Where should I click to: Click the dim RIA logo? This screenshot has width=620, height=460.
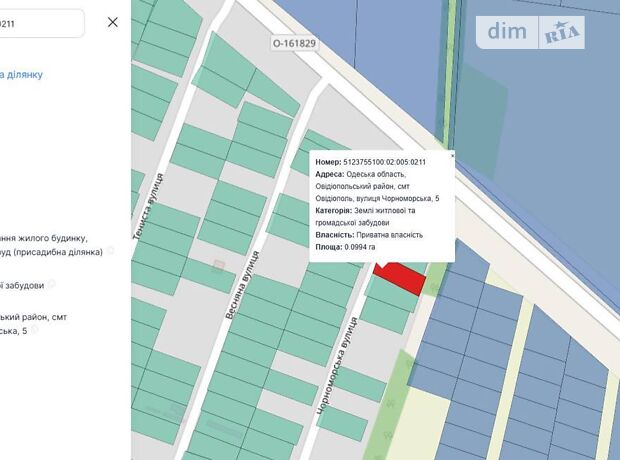pos(535,33)
